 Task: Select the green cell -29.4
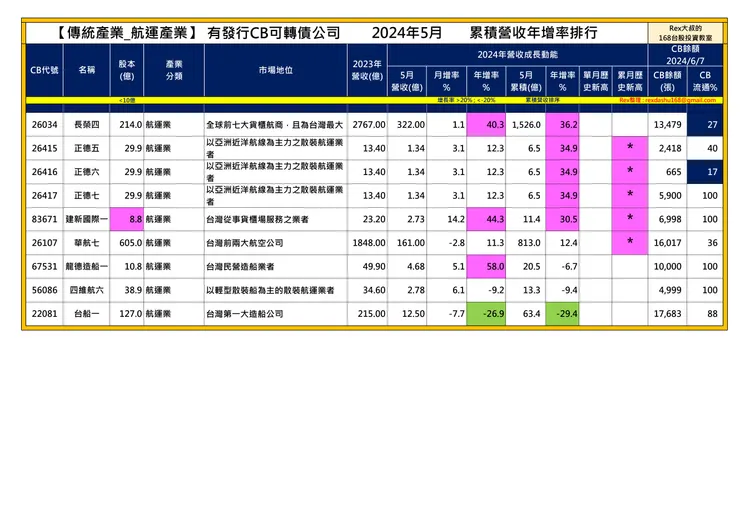pyautogui.click(x=562, y=314)
